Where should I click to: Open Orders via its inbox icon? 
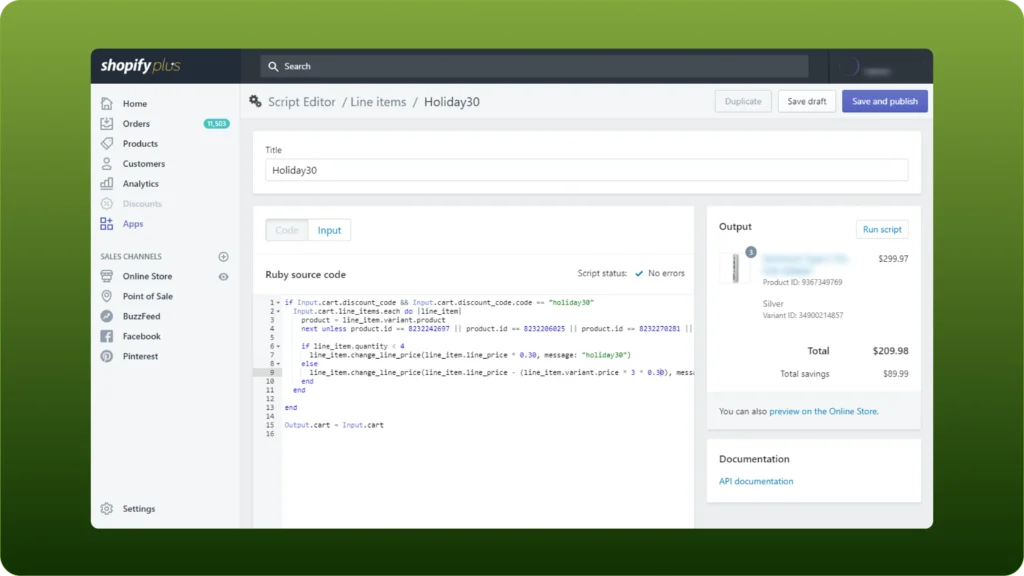tap(107, 124)
